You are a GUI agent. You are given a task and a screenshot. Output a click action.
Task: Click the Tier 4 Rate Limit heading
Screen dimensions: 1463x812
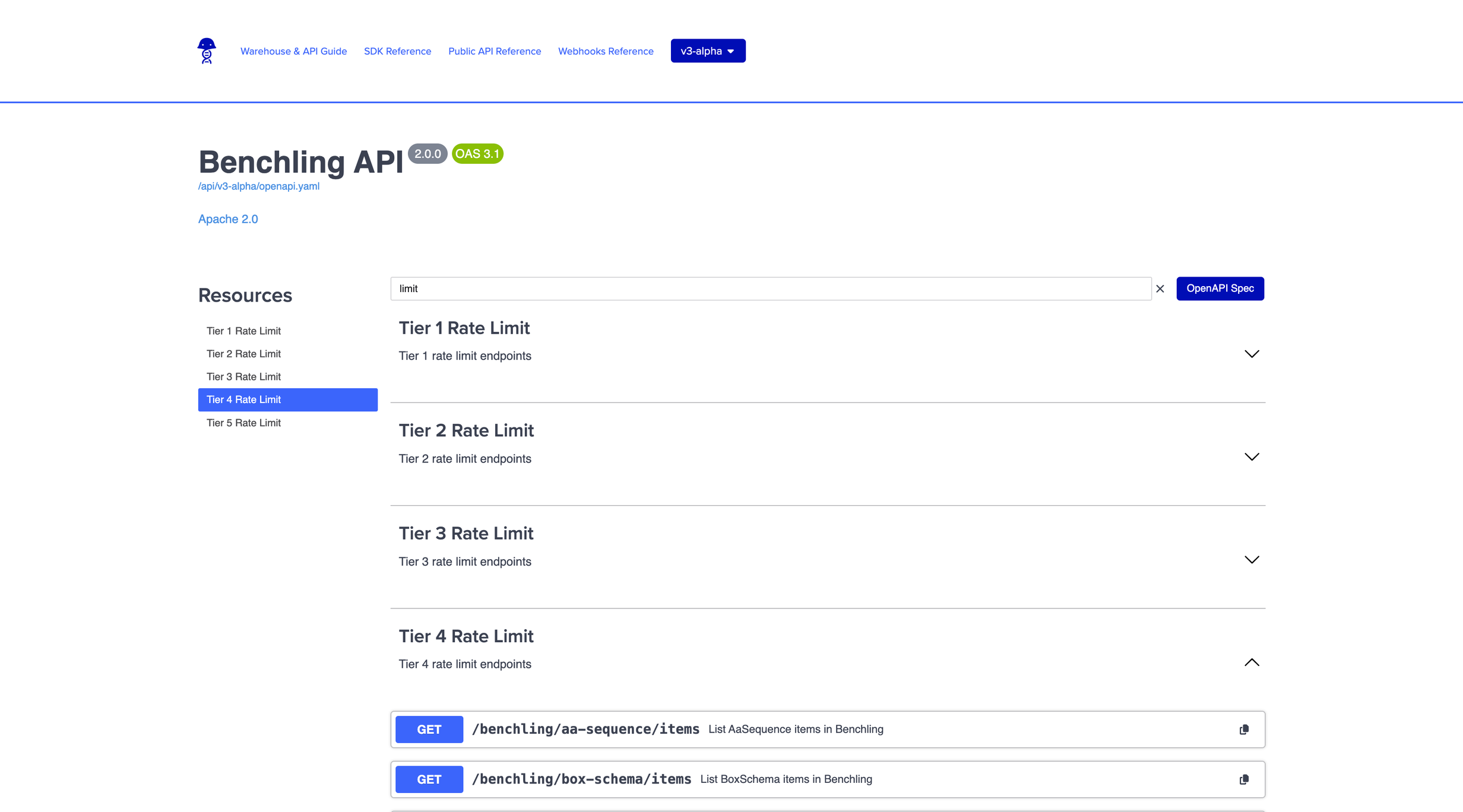pyautogui.click(x=466, y=636)
